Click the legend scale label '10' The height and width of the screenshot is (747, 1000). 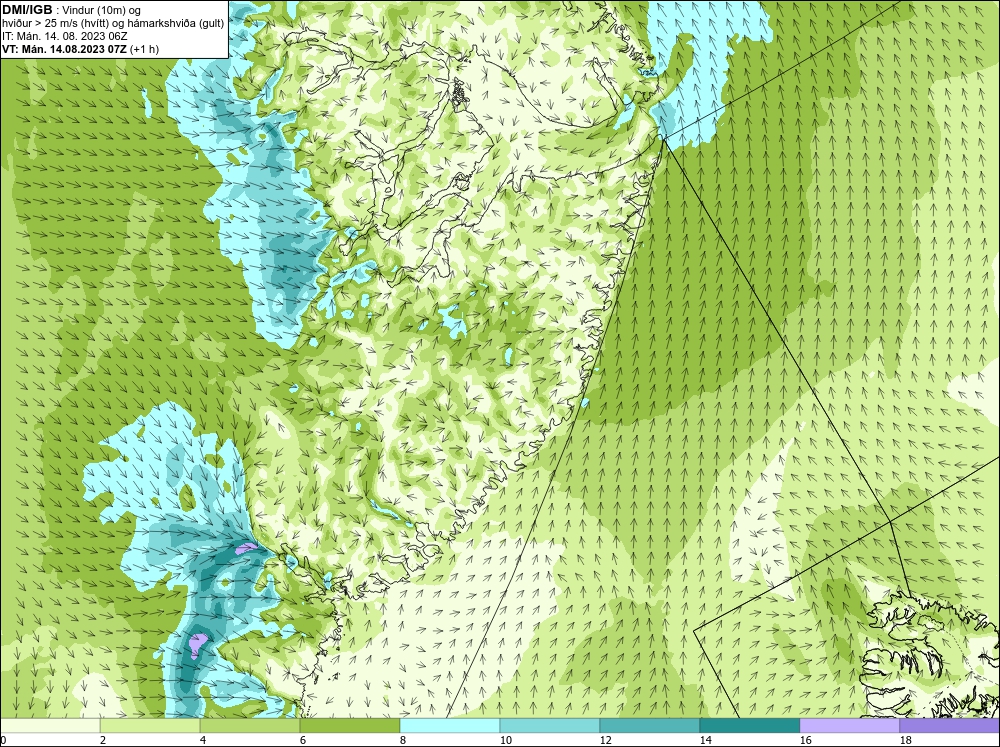tap(506, 740)
